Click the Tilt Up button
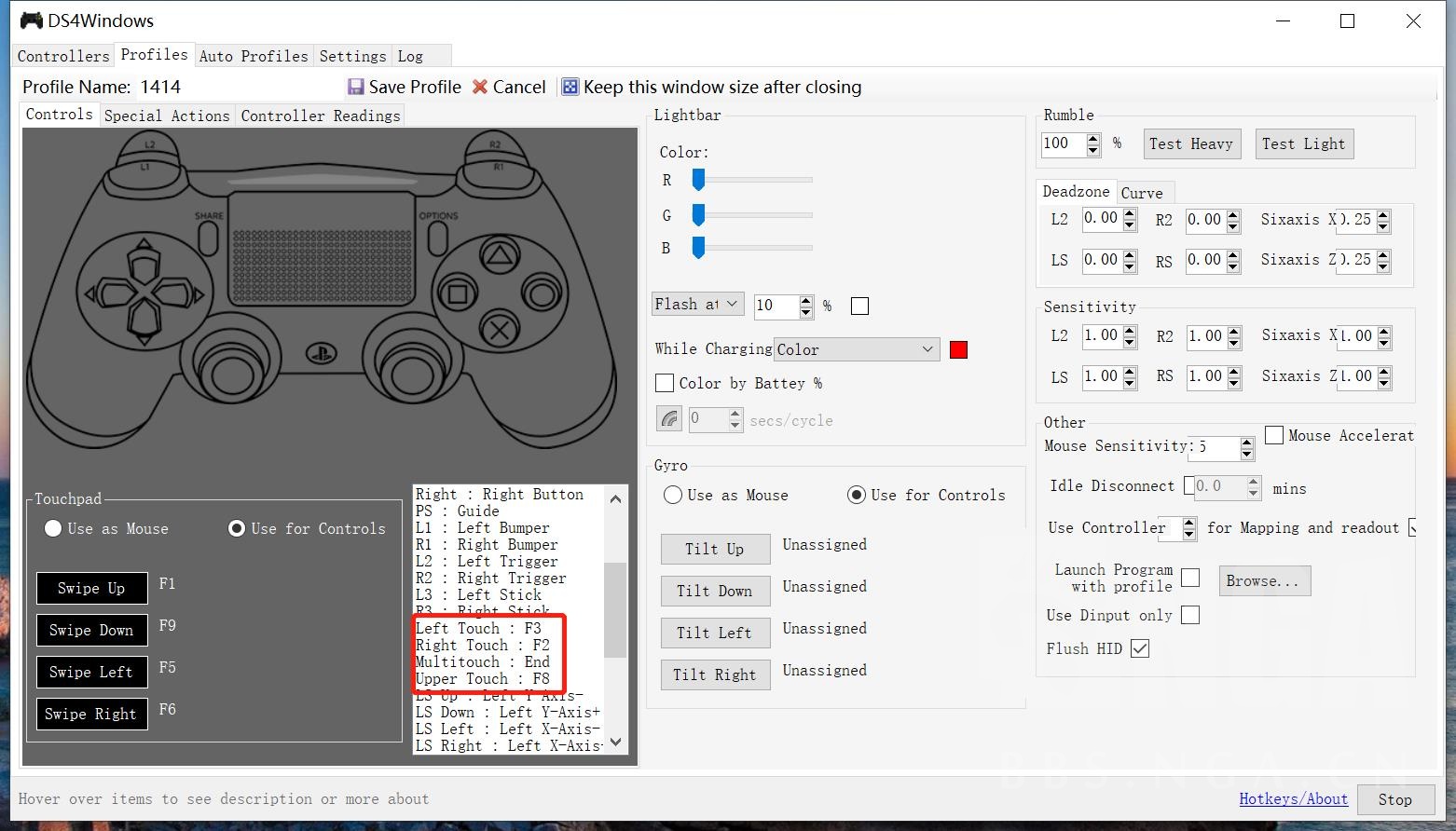The height and width of the screenshot is (831, 1456). 715,549
